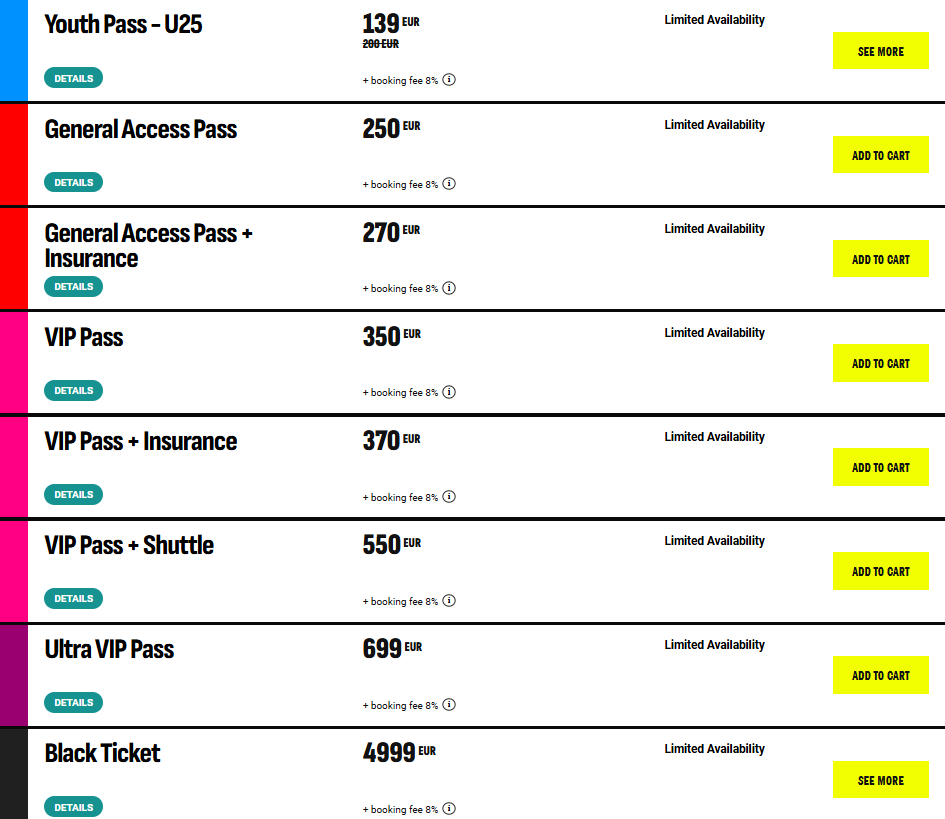Add VIP Pass + Insurance to cart

click(x=881, y=467)
